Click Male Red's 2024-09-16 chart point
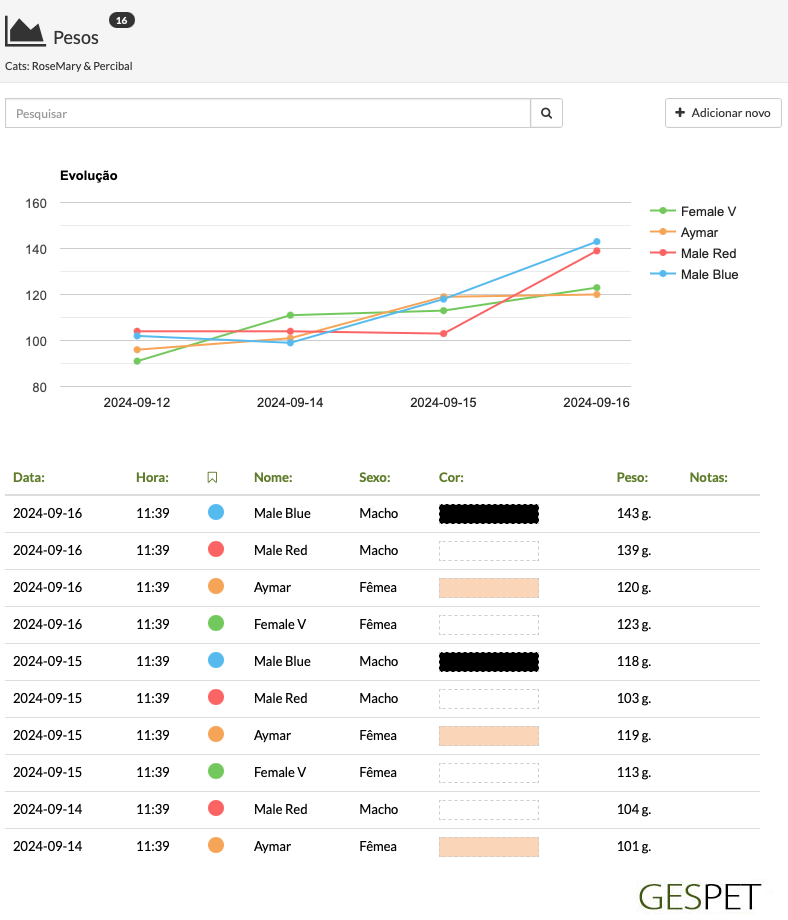 [x=597, y=251]
